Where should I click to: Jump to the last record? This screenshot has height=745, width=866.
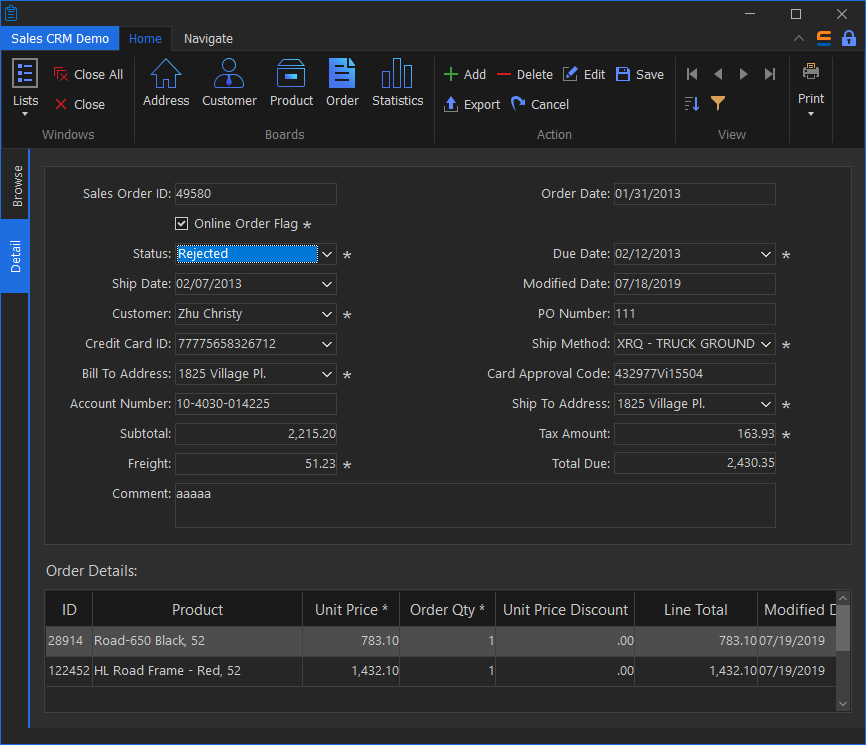pyautogui.click(x=769, y=74)
